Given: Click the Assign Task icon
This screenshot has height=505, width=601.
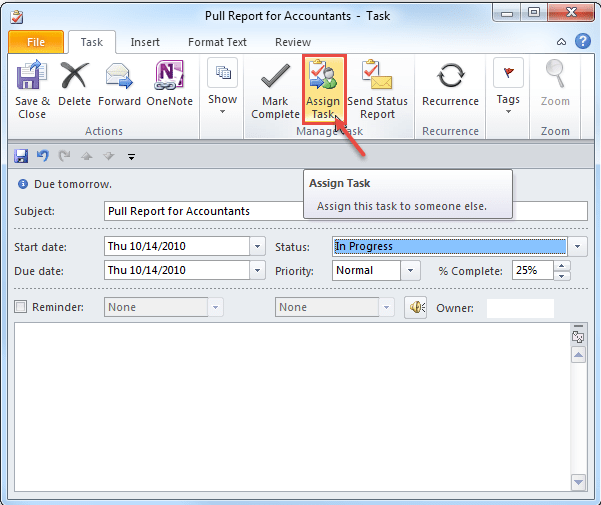Looking at the screenshot, I should pyautogui.click(x=324, y=89).
